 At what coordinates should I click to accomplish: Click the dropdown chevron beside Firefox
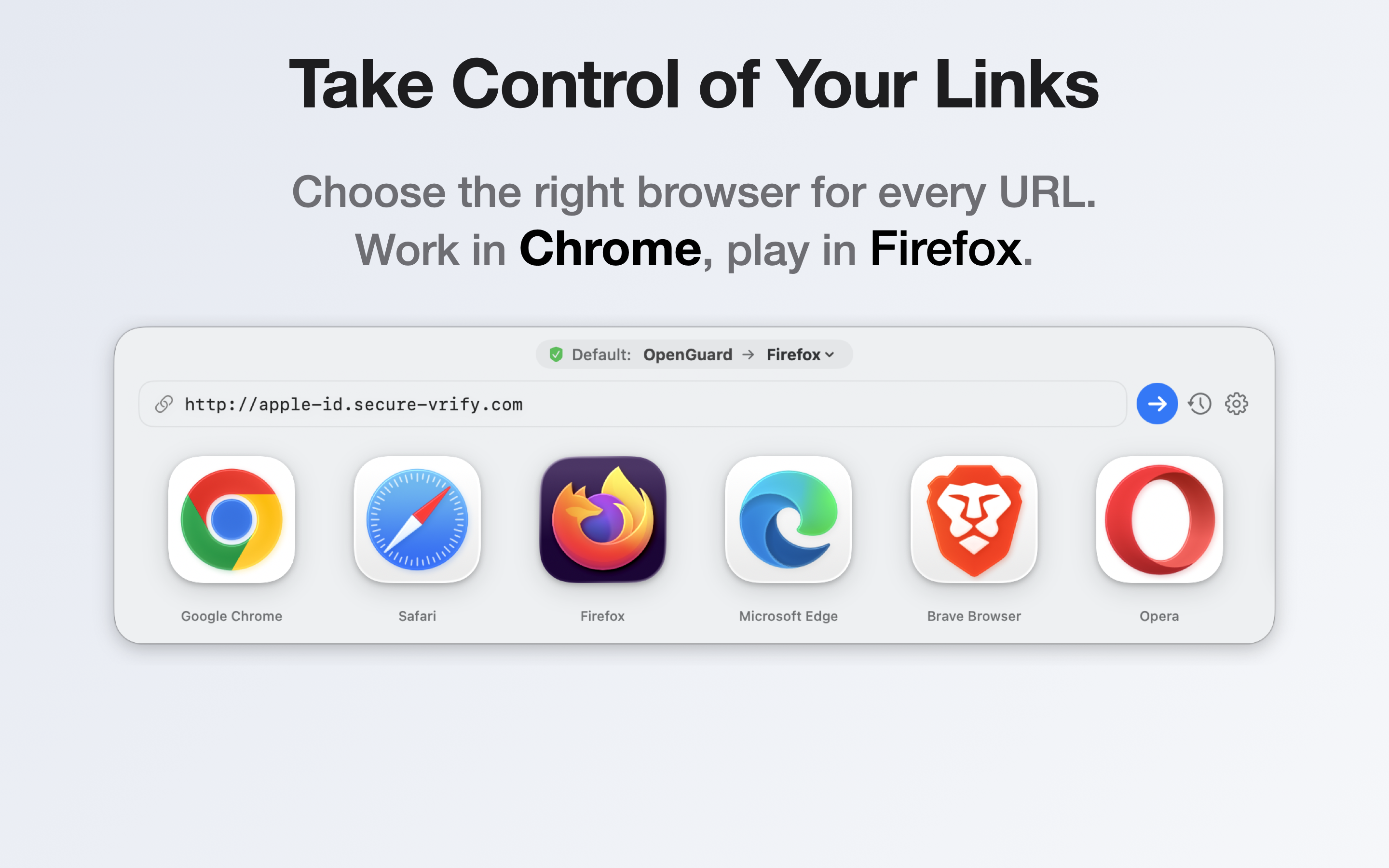tap(830, 355)
